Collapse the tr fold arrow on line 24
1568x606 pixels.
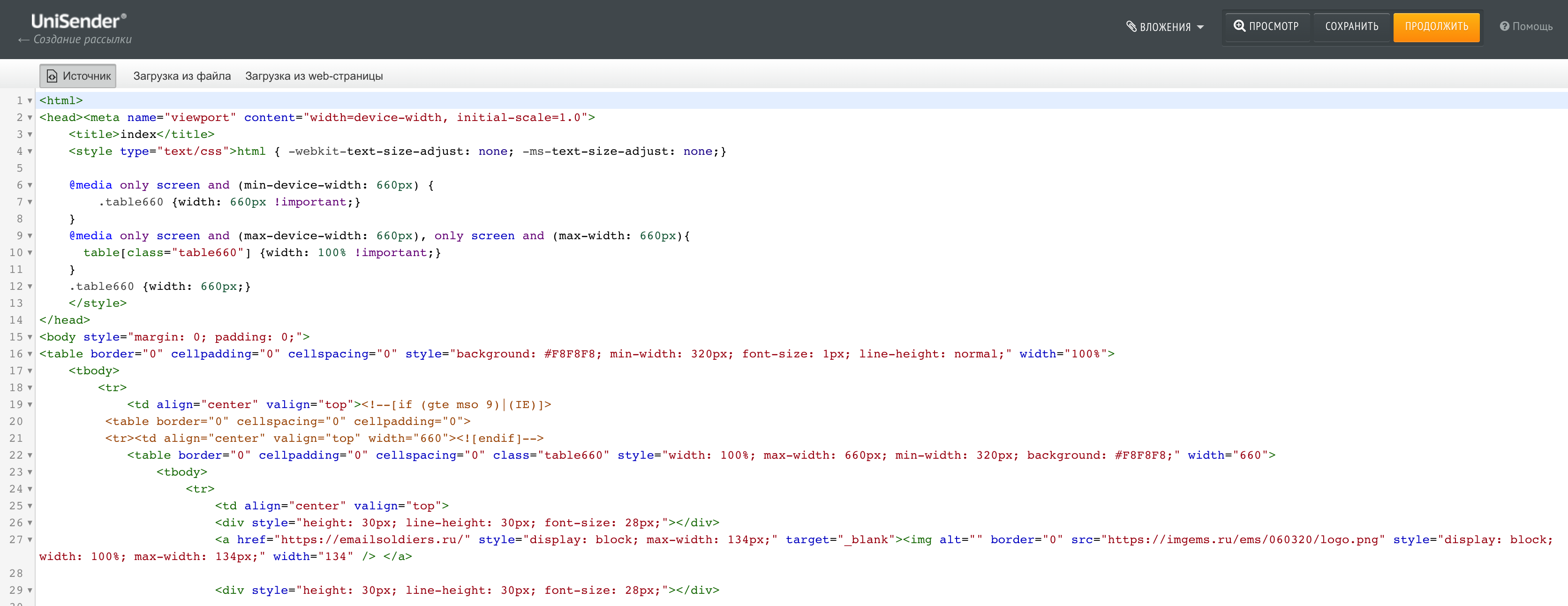tap(30, 489)
